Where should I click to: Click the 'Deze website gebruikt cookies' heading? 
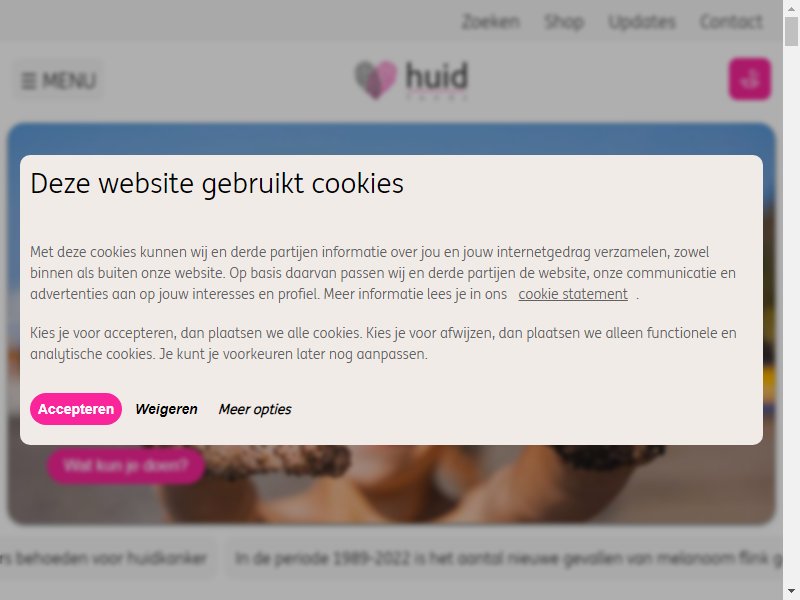(217, 184)
